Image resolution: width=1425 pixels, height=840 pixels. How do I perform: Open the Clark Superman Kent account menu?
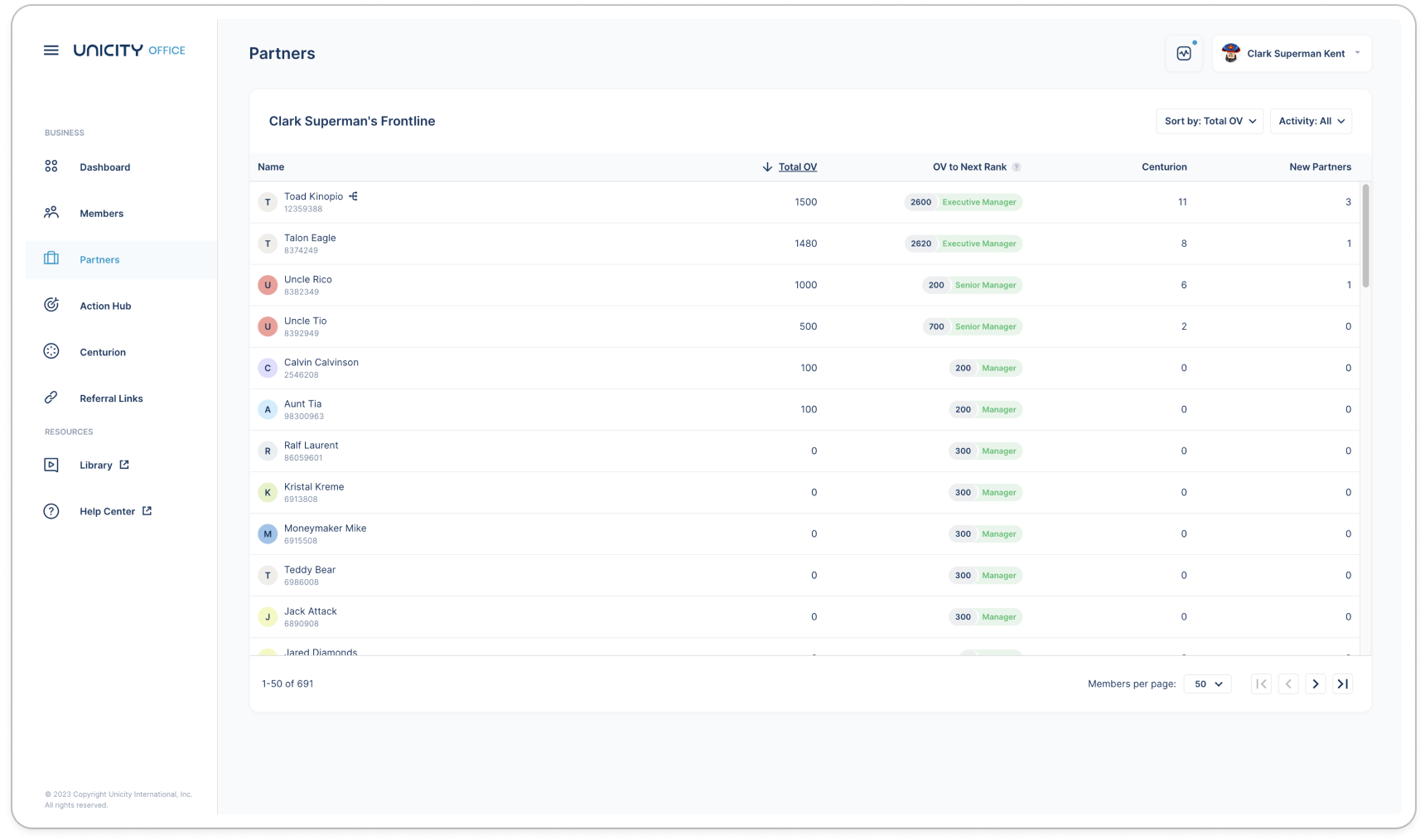coord(1292,54)
